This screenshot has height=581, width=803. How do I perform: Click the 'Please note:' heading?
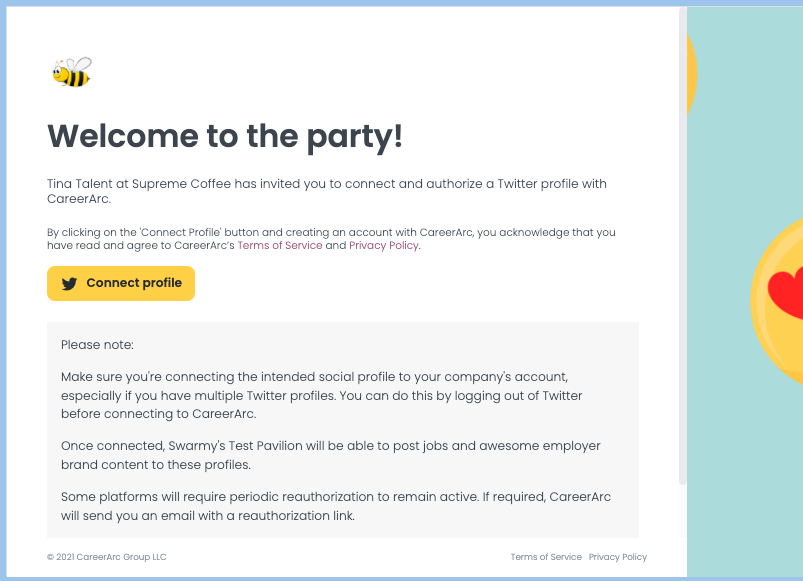pos(97,345)
